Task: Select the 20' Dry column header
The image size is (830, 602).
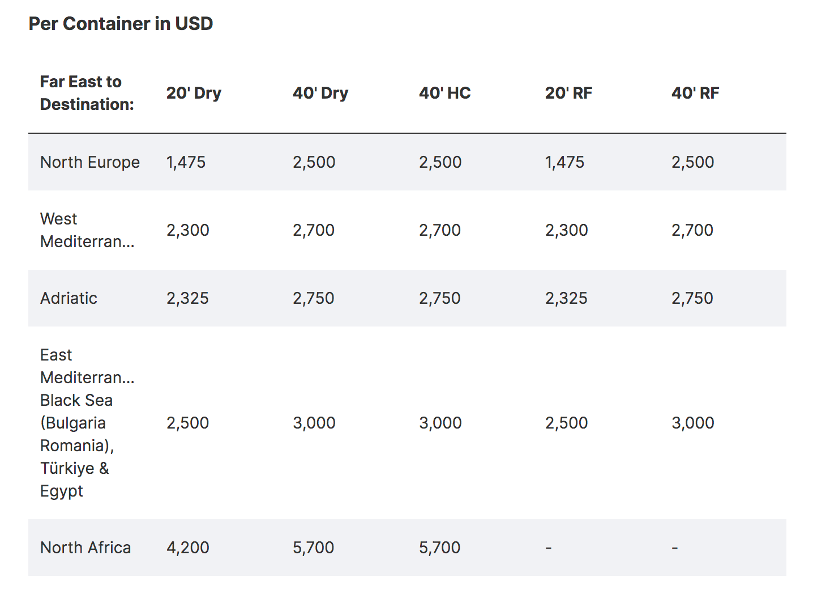Action: (193, 93)
